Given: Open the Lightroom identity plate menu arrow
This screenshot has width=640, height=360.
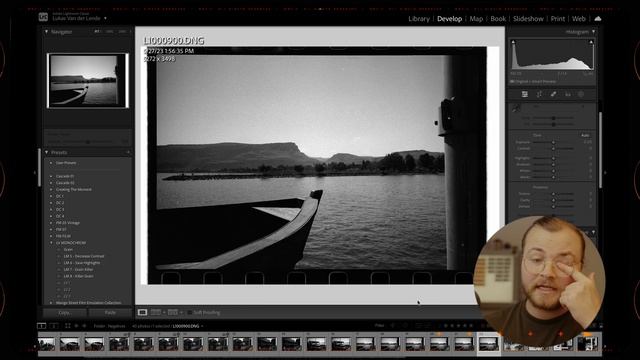Looking at the screenshot, I should coord(105,18).
